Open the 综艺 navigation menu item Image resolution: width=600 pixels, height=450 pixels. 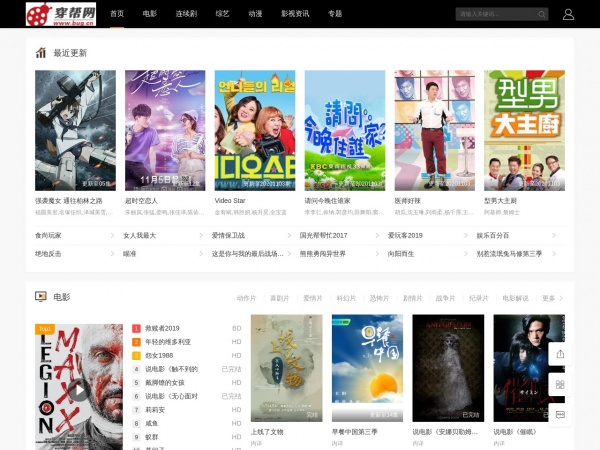[222, 14]
